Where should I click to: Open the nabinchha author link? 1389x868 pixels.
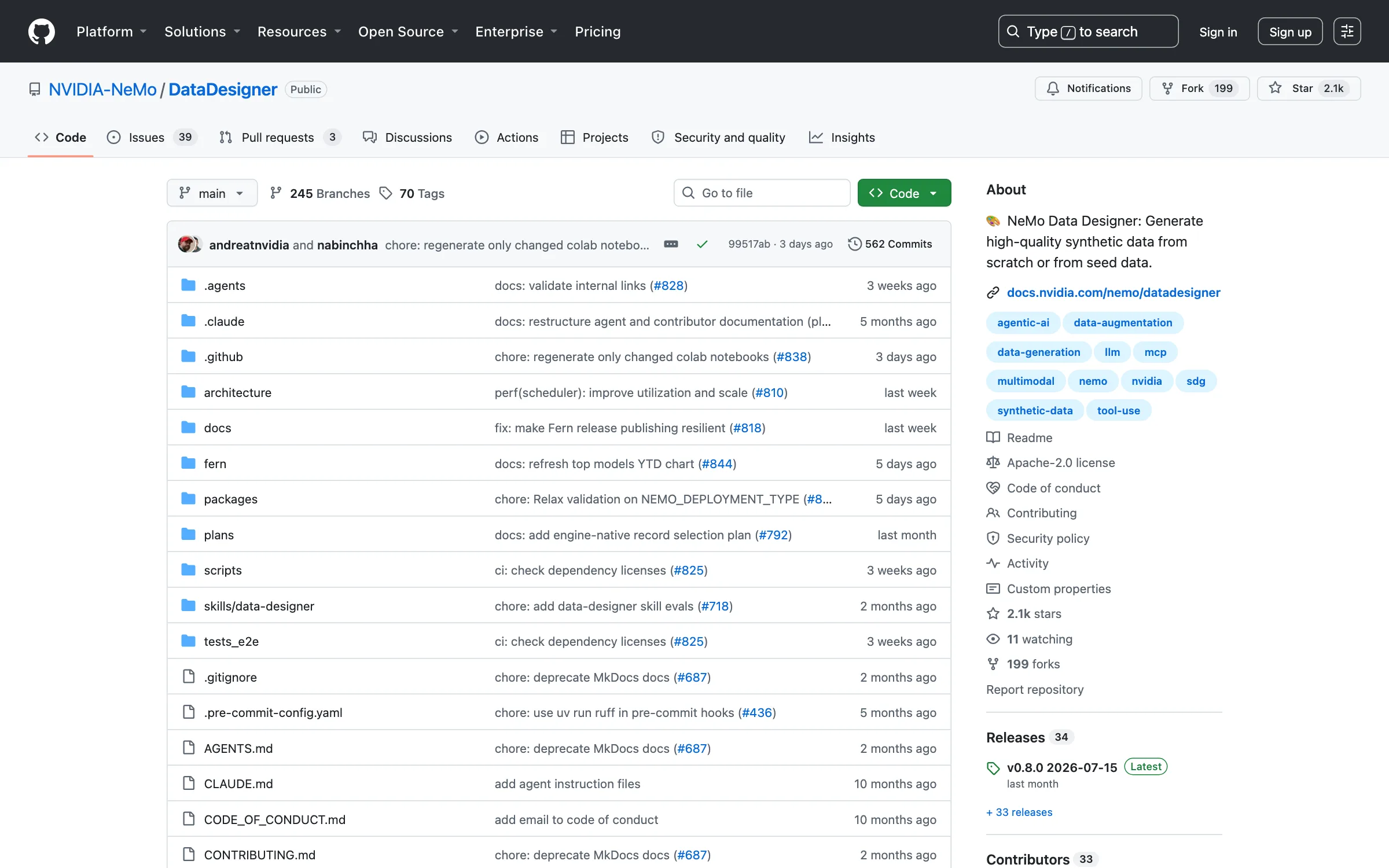(347, 245)
